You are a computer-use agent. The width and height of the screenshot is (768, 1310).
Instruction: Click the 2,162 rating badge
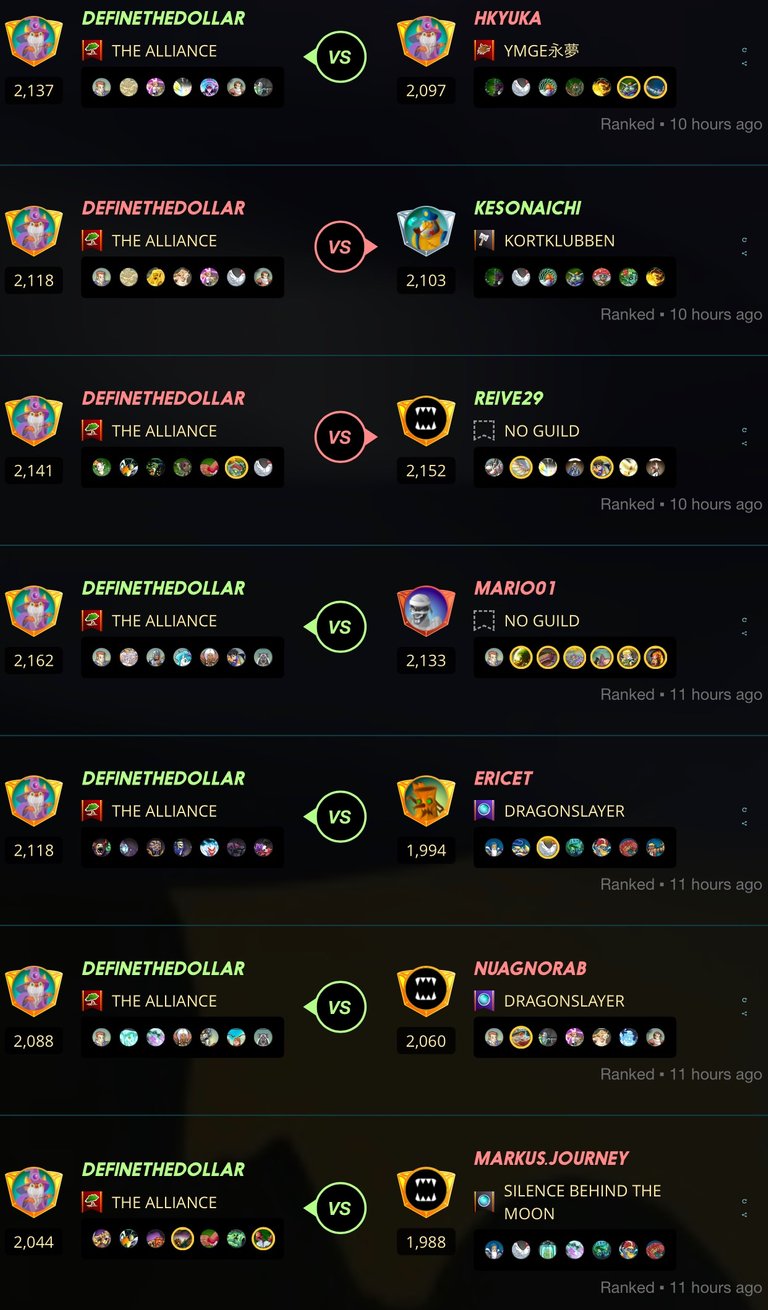34,660
